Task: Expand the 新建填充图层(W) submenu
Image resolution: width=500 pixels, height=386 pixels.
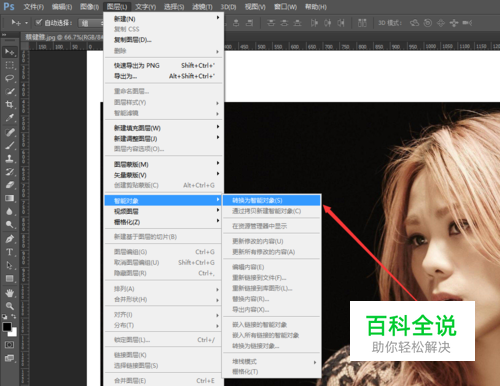Action: (164, 128)
